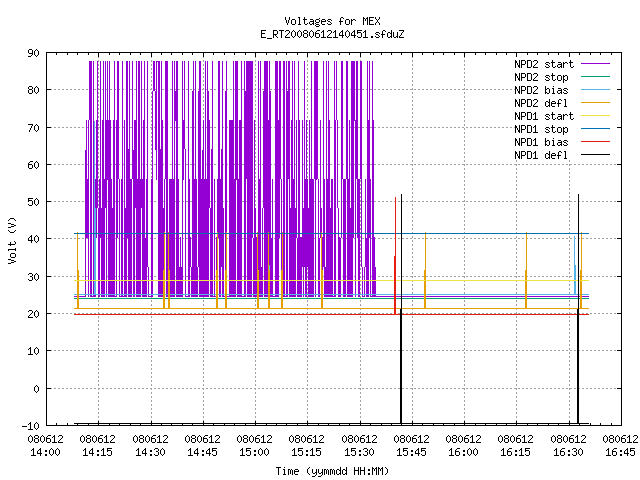Click the 'Voltages for MEX' chart title
The width and height of the screenshot is (640, 480).
click(332, 21)
